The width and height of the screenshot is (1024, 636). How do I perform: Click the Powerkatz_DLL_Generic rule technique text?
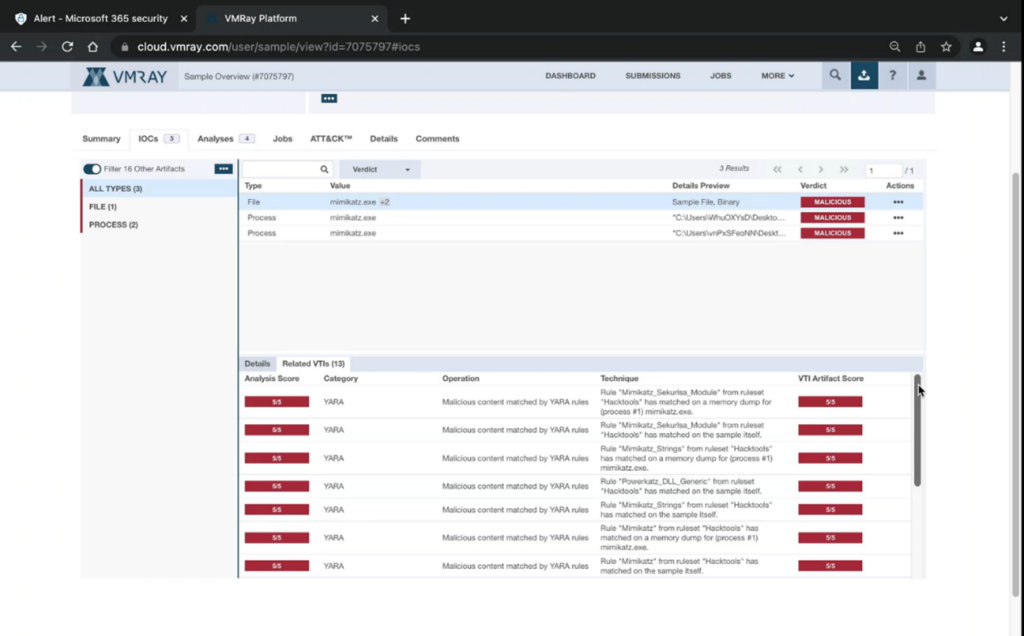coord(681,486)
